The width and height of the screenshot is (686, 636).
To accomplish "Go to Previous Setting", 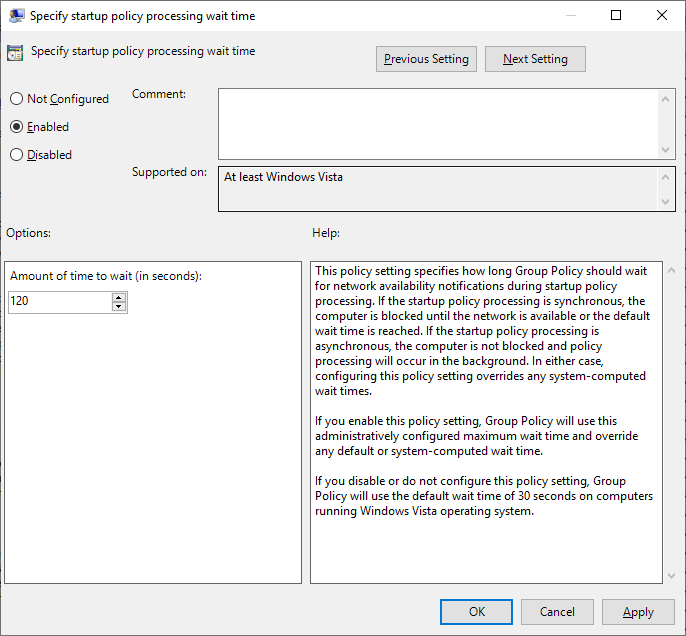I will pyautogui.click(x=426, y=59).
